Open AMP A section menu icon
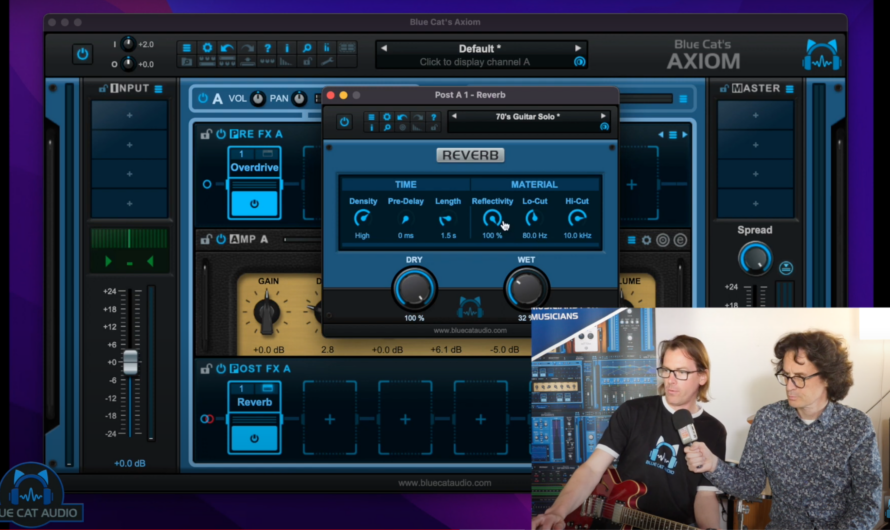 [631, 241]
